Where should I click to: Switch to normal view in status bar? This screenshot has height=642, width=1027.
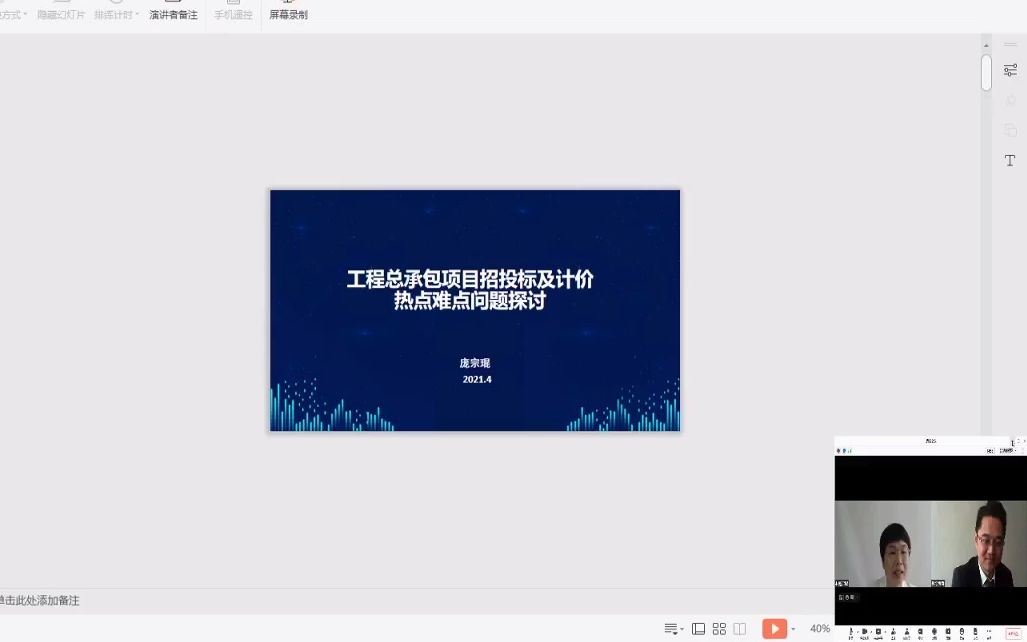coord(698,628)
